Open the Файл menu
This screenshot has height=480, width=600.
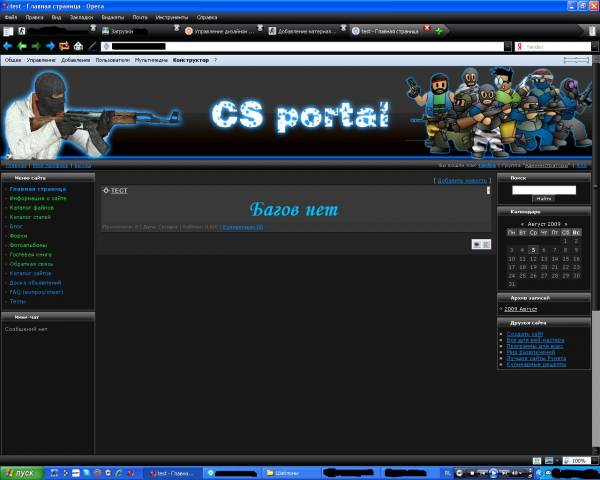(11, 18)
